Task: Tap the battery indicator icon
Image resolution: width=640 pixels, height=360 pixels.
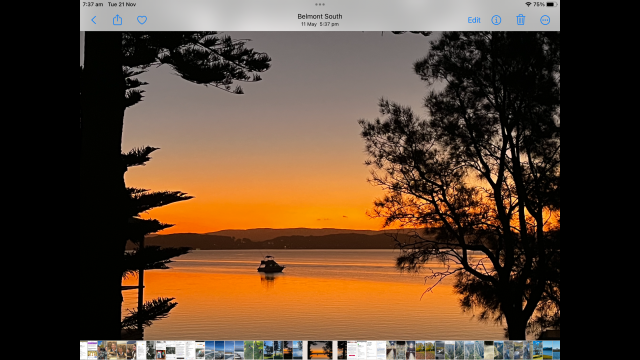Action: click(x=551, y=4)
